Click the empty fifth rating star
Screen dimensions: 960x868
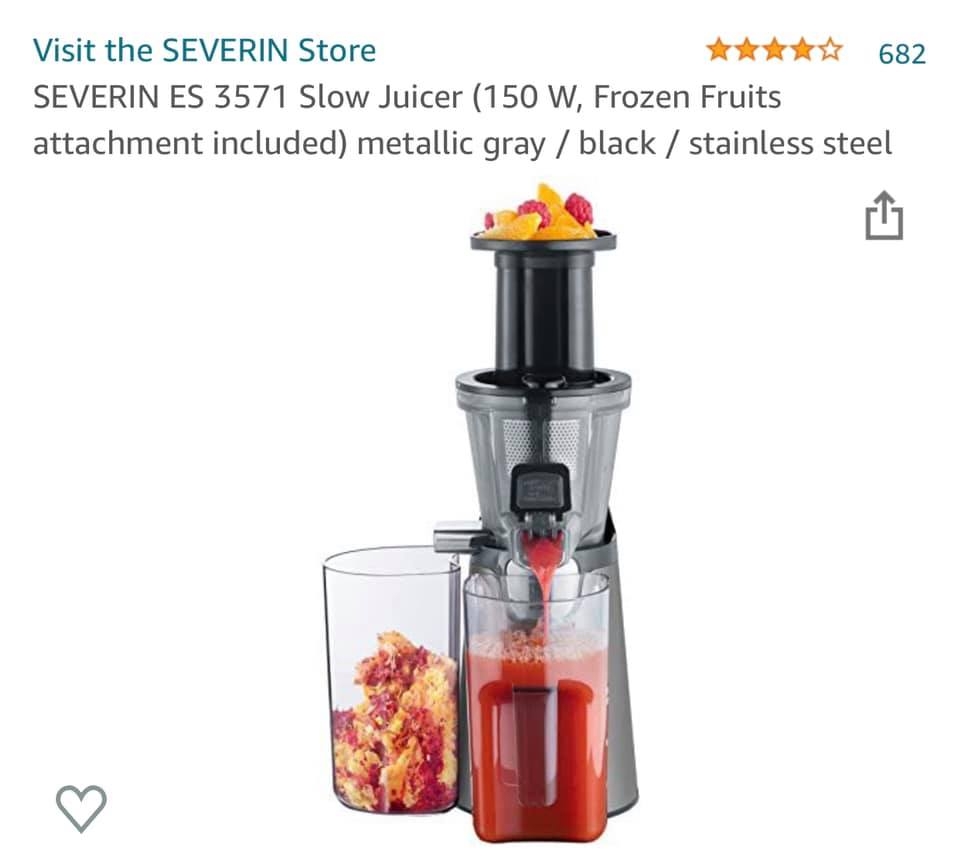[830, 50]
